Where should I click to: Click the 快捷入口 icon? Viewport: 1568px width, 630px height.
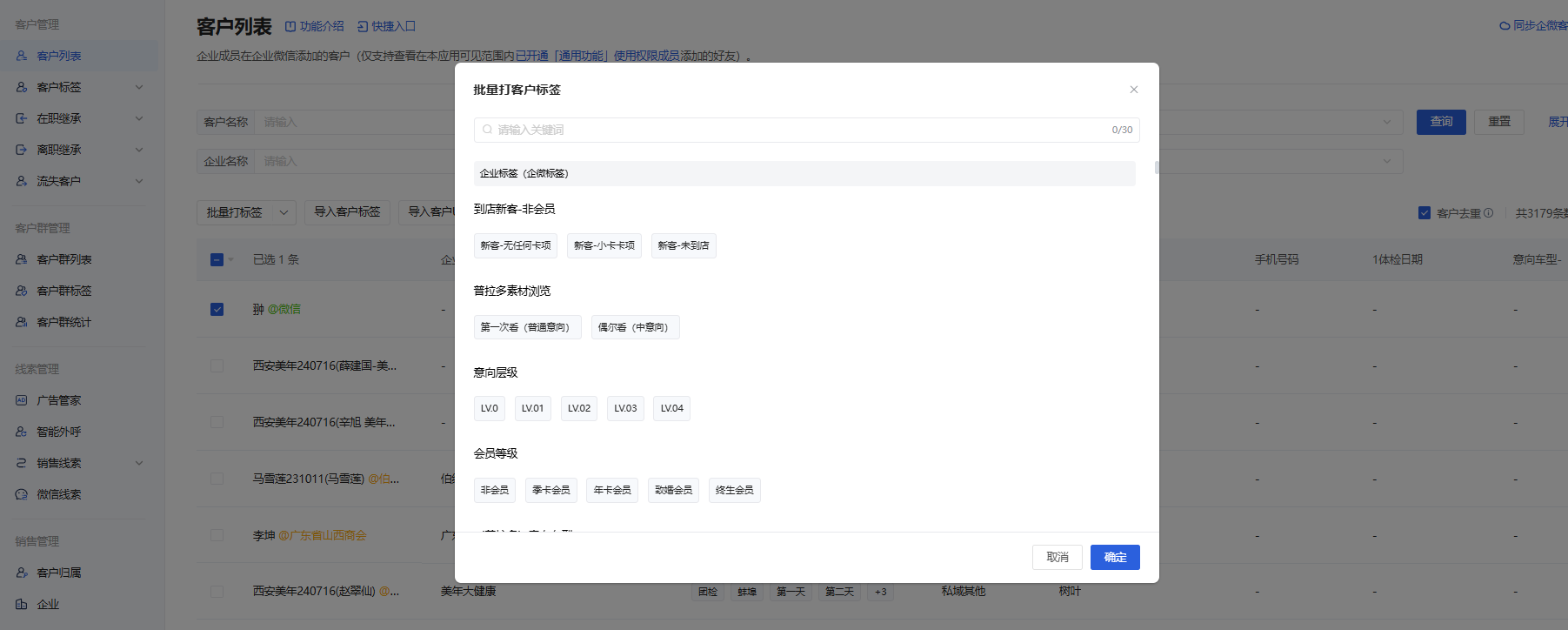(x=363, y=26)
